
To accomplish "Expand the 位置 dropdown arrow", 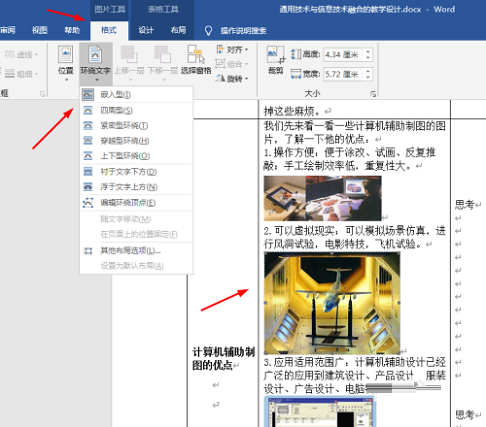I will (x=66, y=80).
